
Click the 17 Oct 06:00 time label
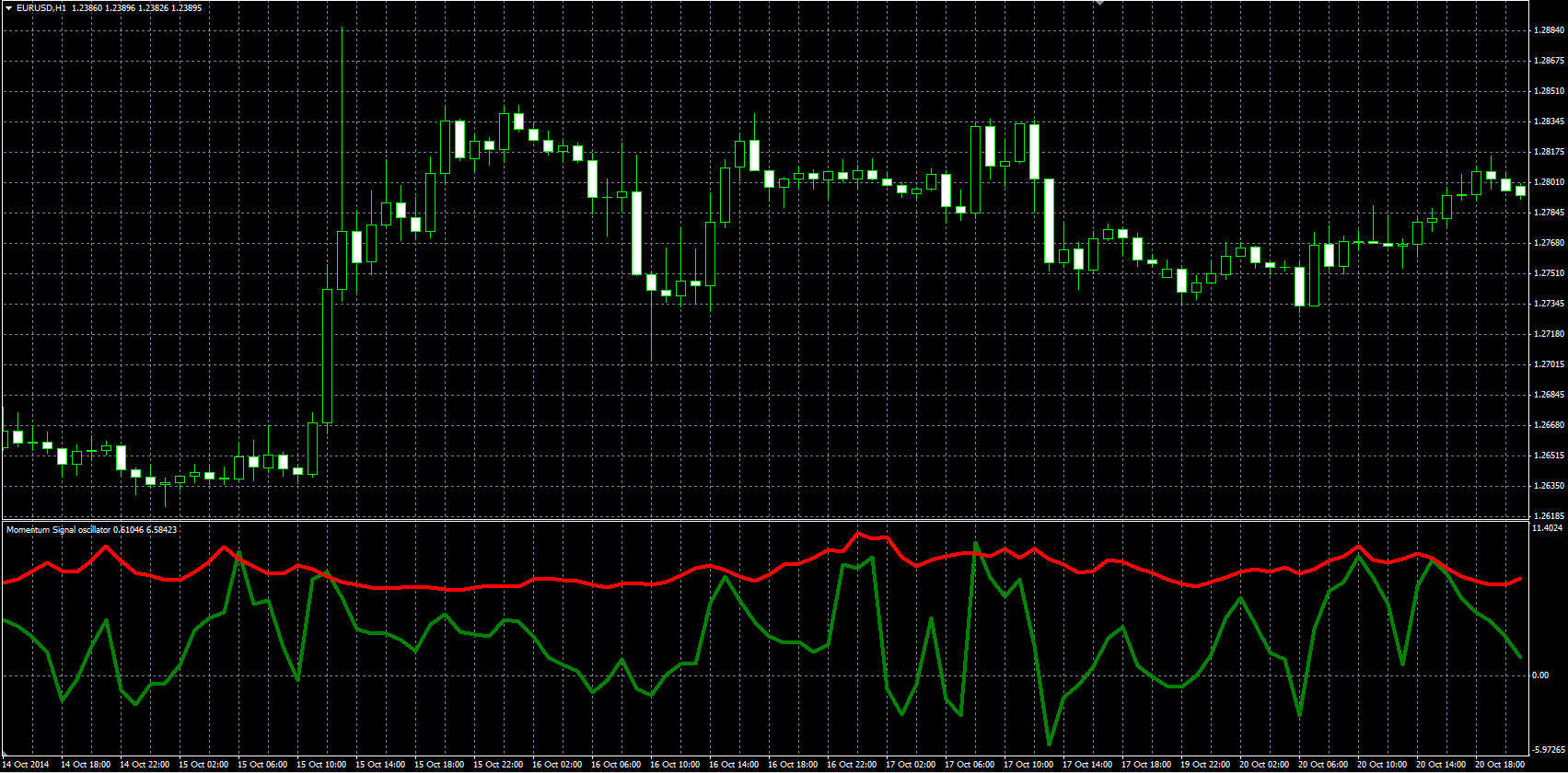pos(970,765)
